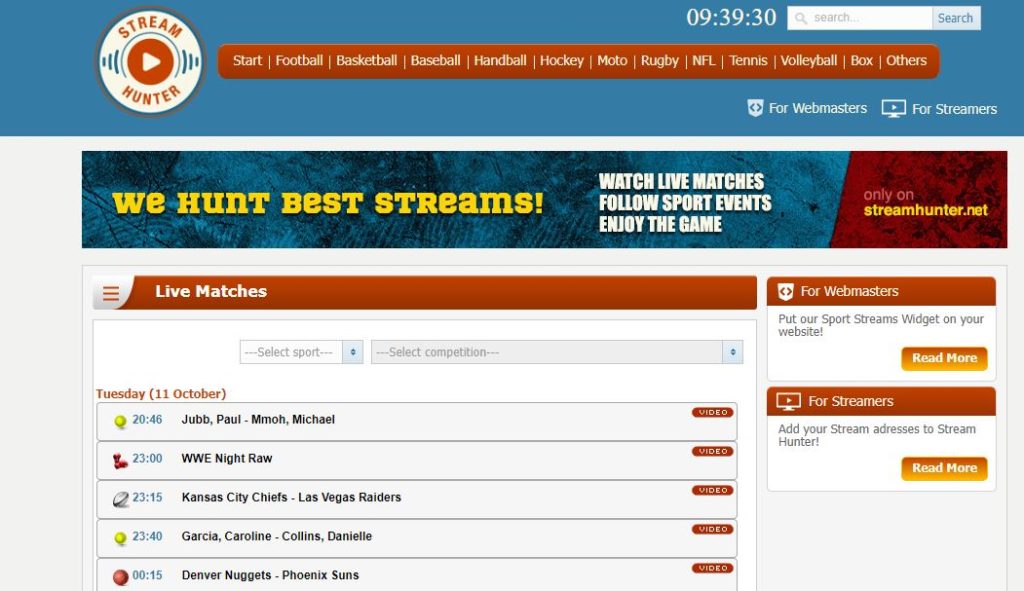1024x591 pixels.
Task: Click the magnifier icon in search box
Action: pos(801,18)
